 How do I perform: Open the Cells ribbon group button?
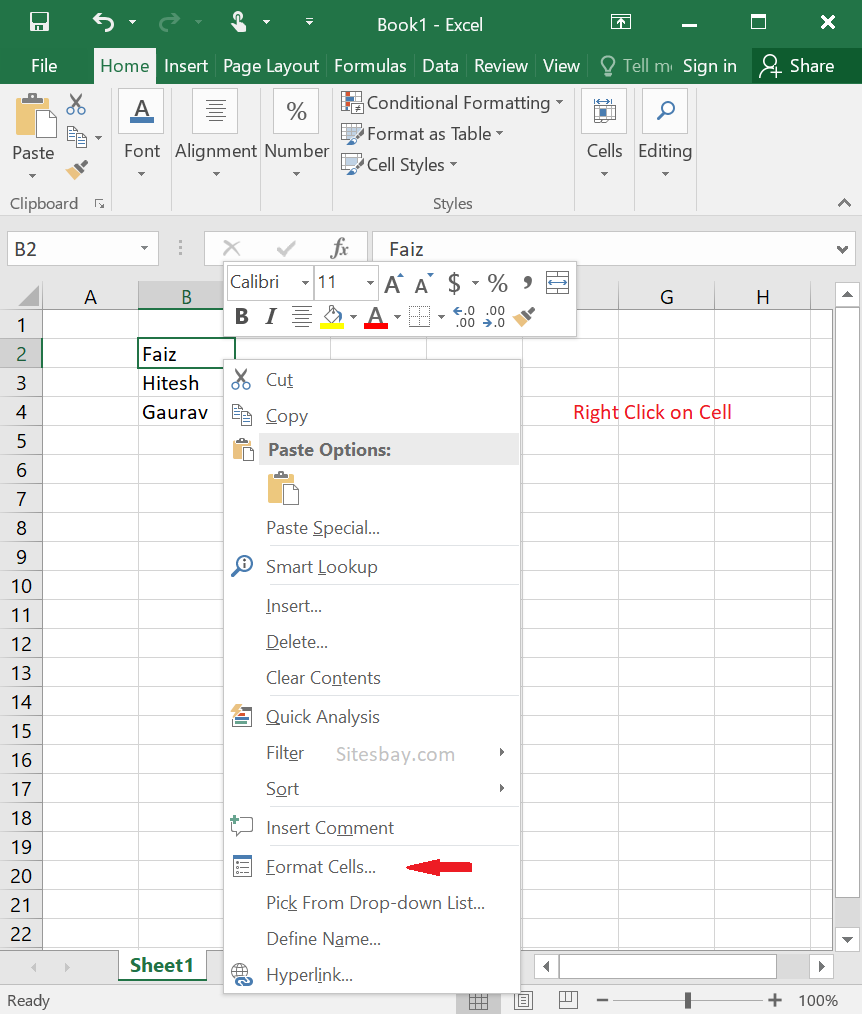[x=605, y=135]
